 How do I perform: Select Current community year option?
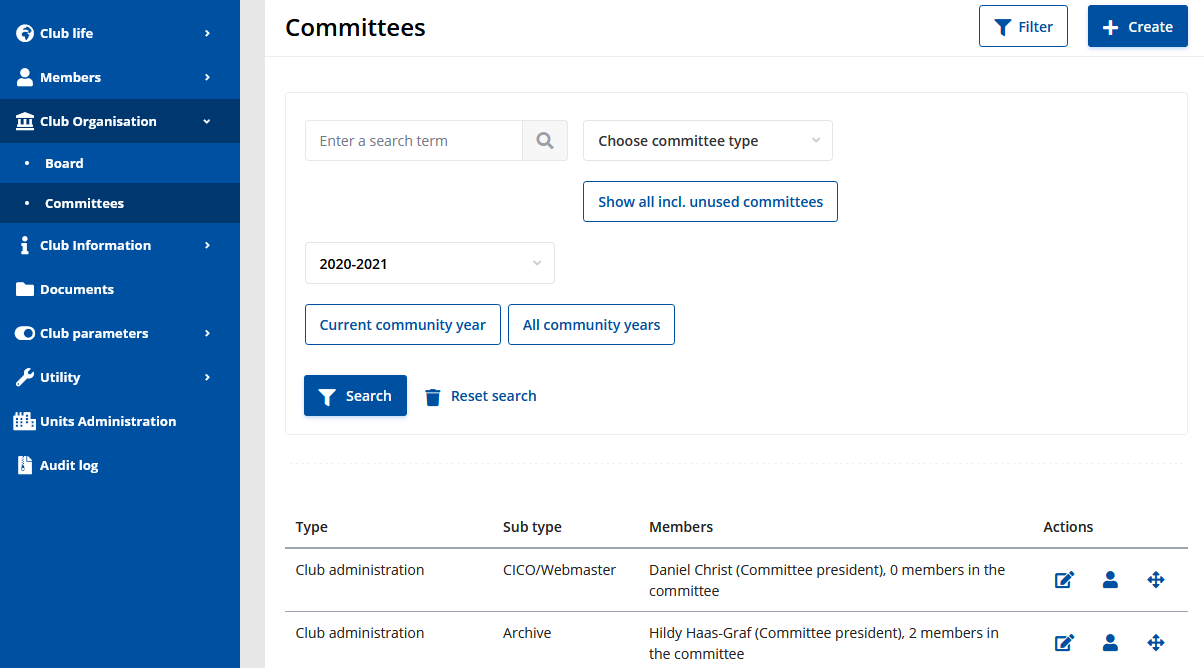[402, 325]
